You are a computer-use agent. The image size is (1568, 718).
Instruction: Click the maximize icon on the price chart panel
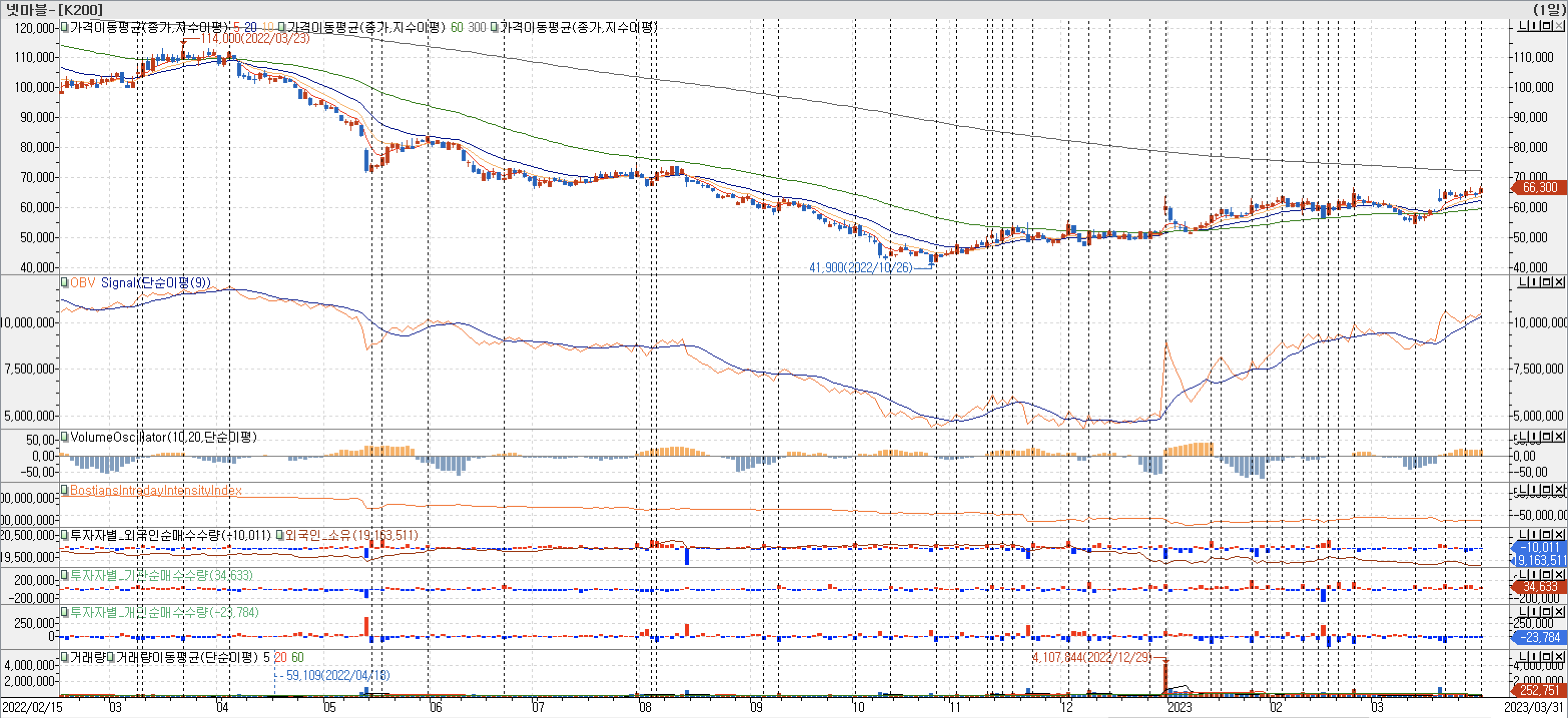(x=1546, y=26)
